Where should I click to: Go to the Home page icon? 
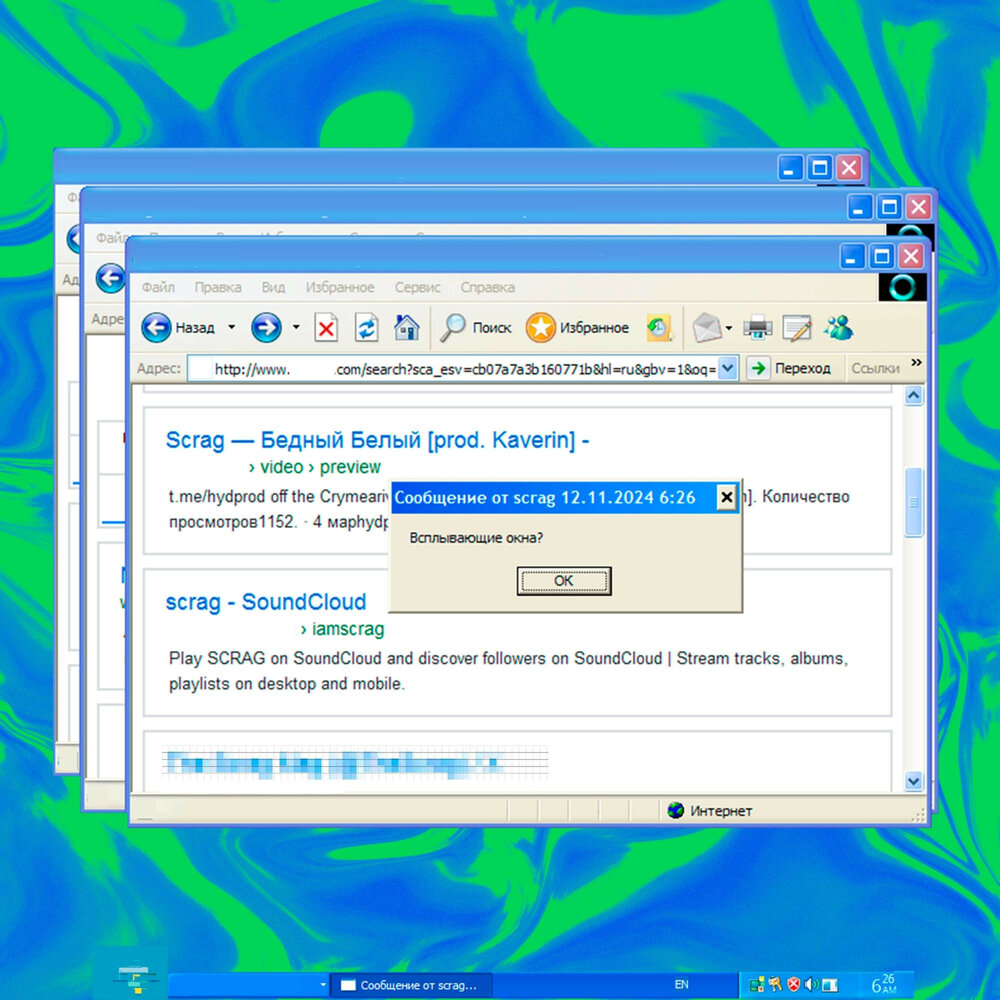[406, 327]
